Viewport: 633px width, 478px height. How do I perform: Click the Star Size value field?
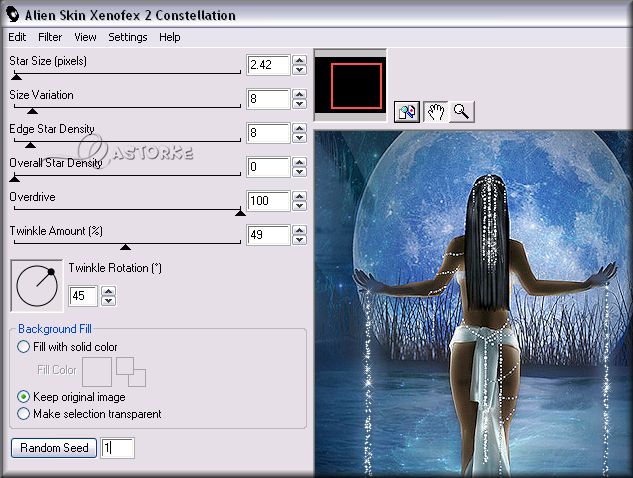[268, 65]
